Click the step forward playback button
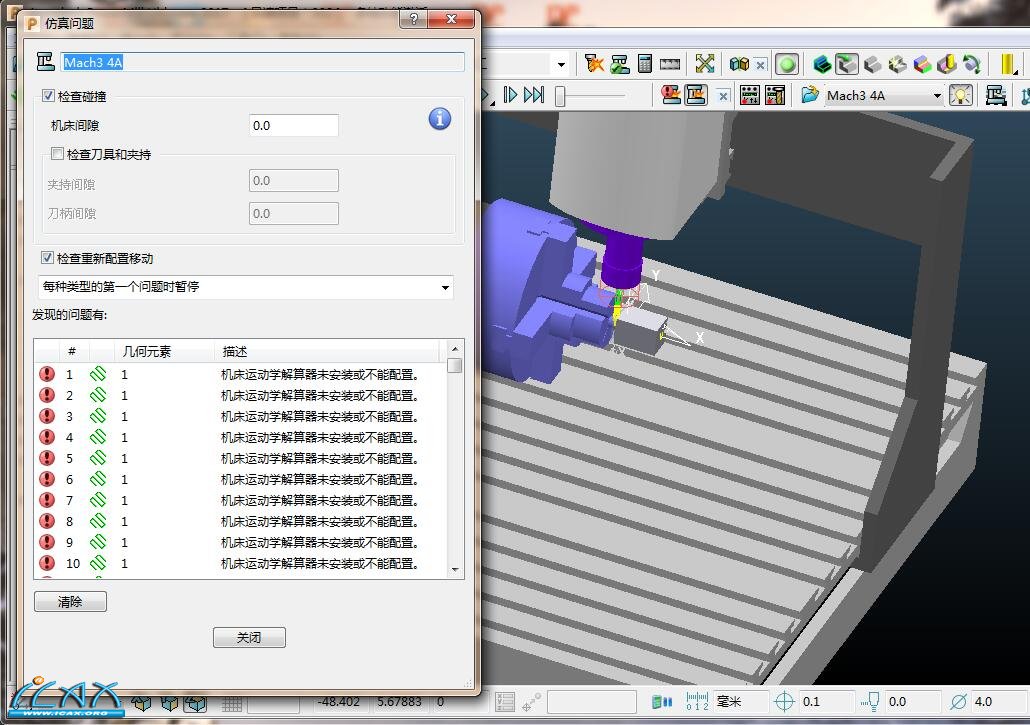 pyautogui.click(x=511, y=95)
